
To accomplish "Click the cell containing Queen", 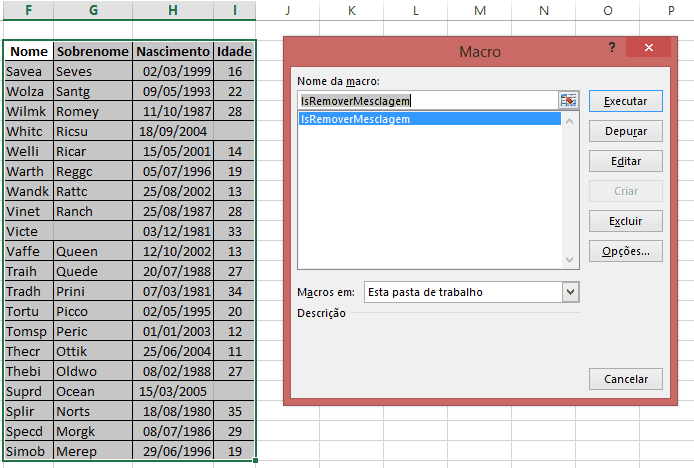I will coord(93,251).
